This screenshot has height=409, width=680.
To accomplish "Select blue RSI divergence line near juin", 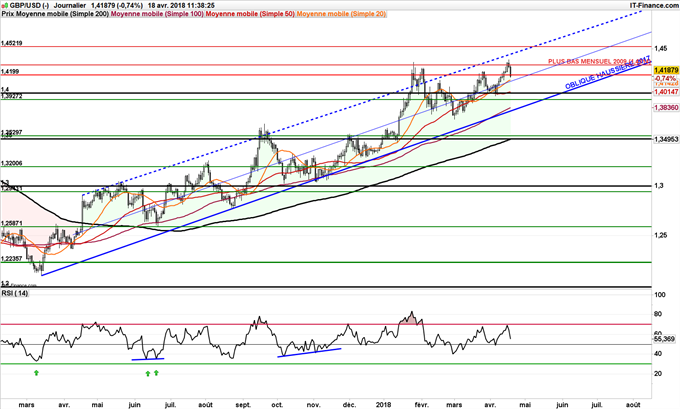I will pyautogui.click(x=148, y=359).
